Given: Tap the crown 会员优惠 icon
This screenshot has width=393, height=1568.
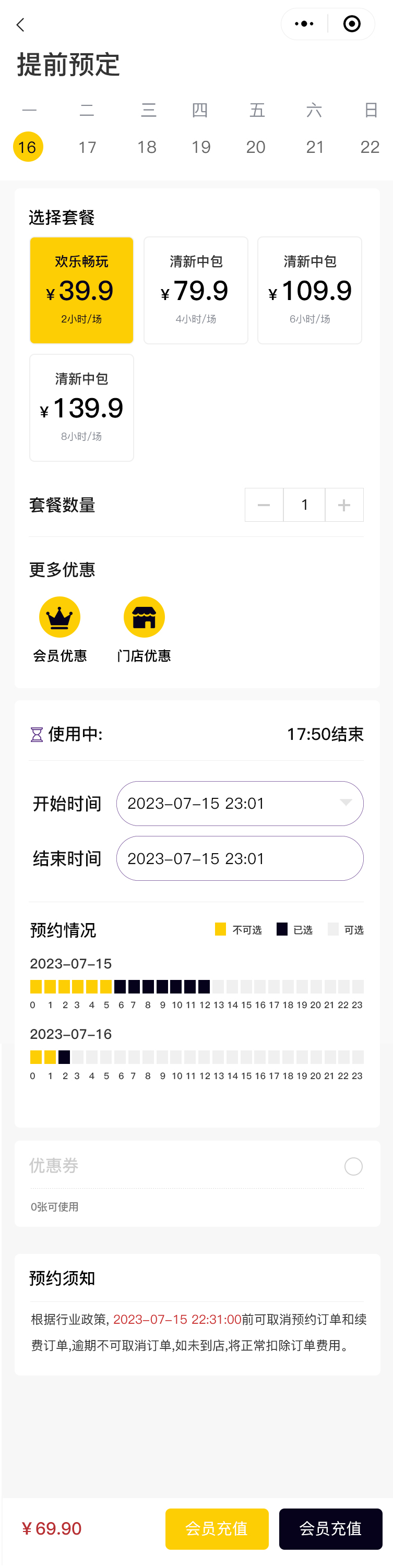Looking at the screenshot, I should [x=59, y=617].
